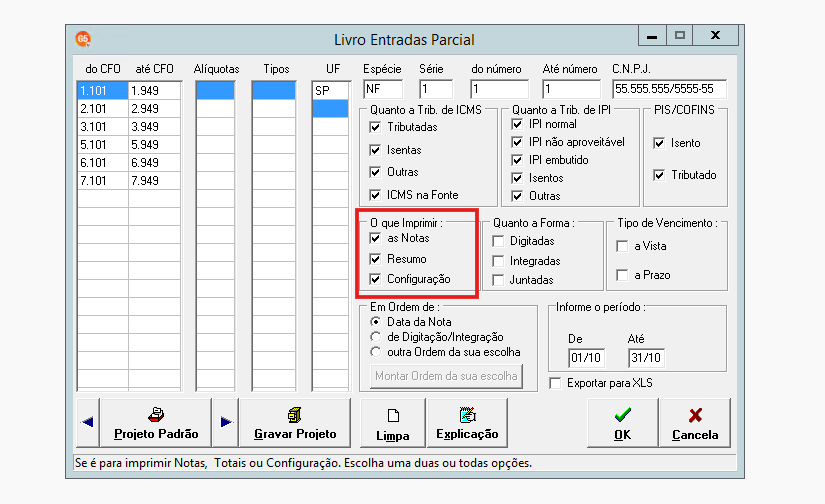This screenshot has width=825, height=504.
Task: Click the UF cell containing SP
Action: 330,90
